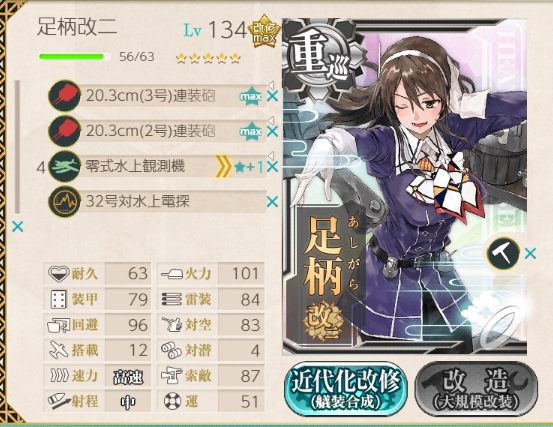The image size is (553, 427).
Task: Remove 零式水上観測機 with the X mark
Action: [x=272, y=167]
